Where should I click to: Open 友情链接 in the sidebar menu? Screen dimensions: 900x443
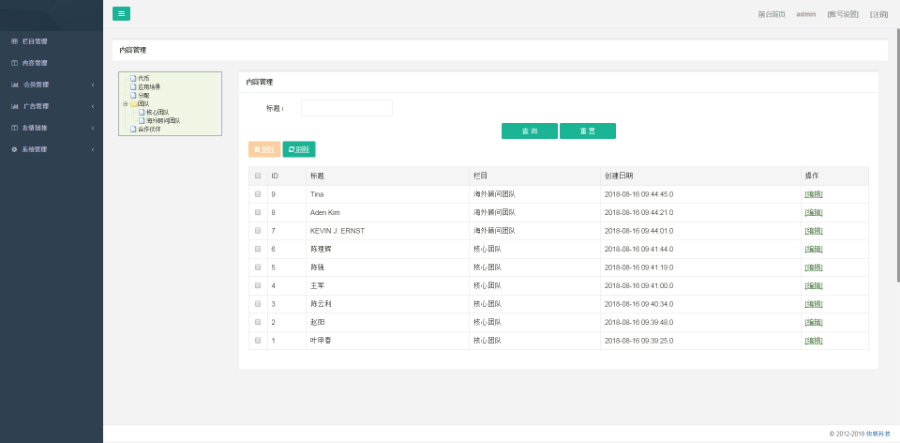tap(35, 128)
